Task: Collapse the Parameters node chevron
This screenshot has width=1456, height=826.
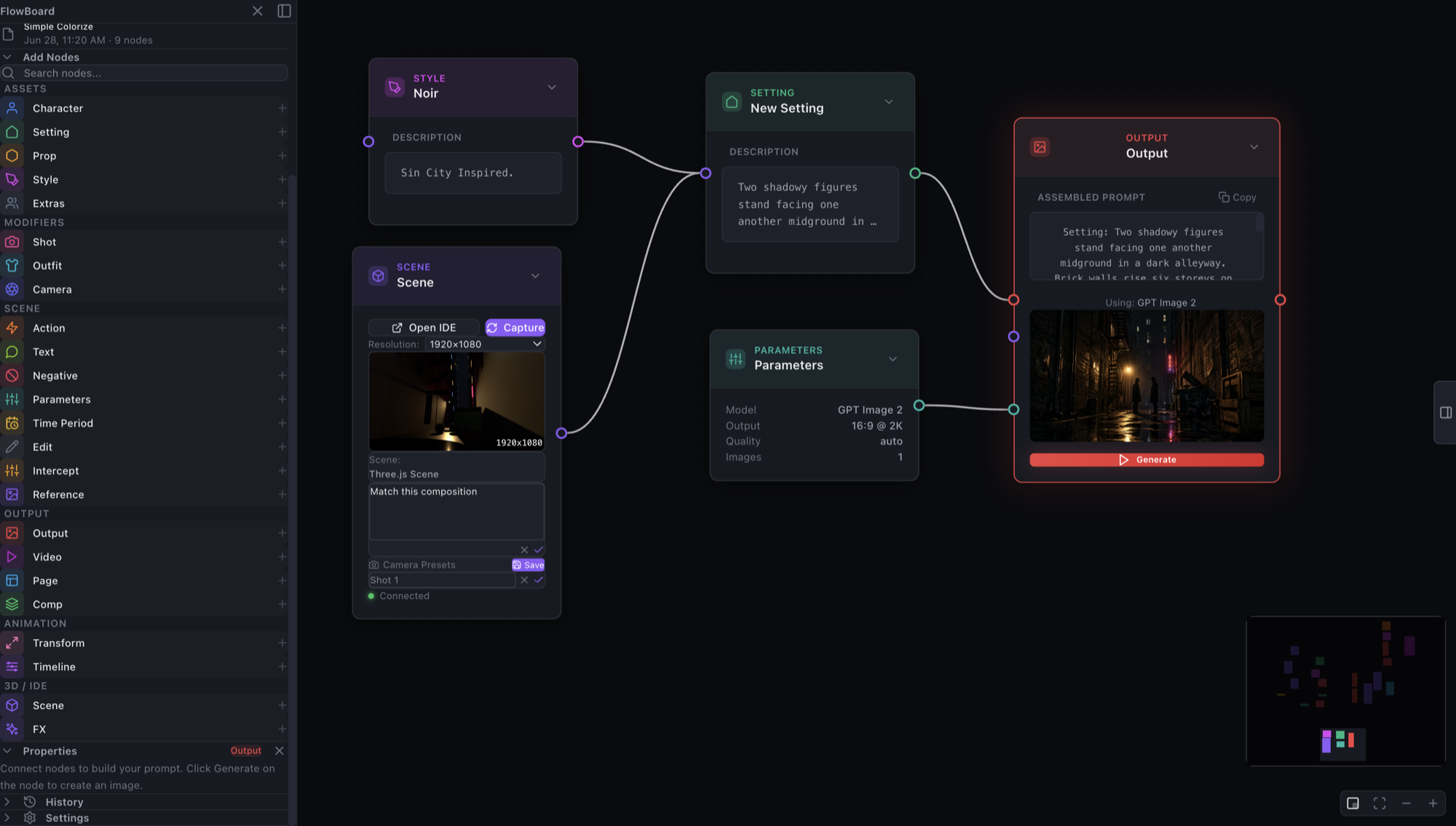Action: (893, 359)
